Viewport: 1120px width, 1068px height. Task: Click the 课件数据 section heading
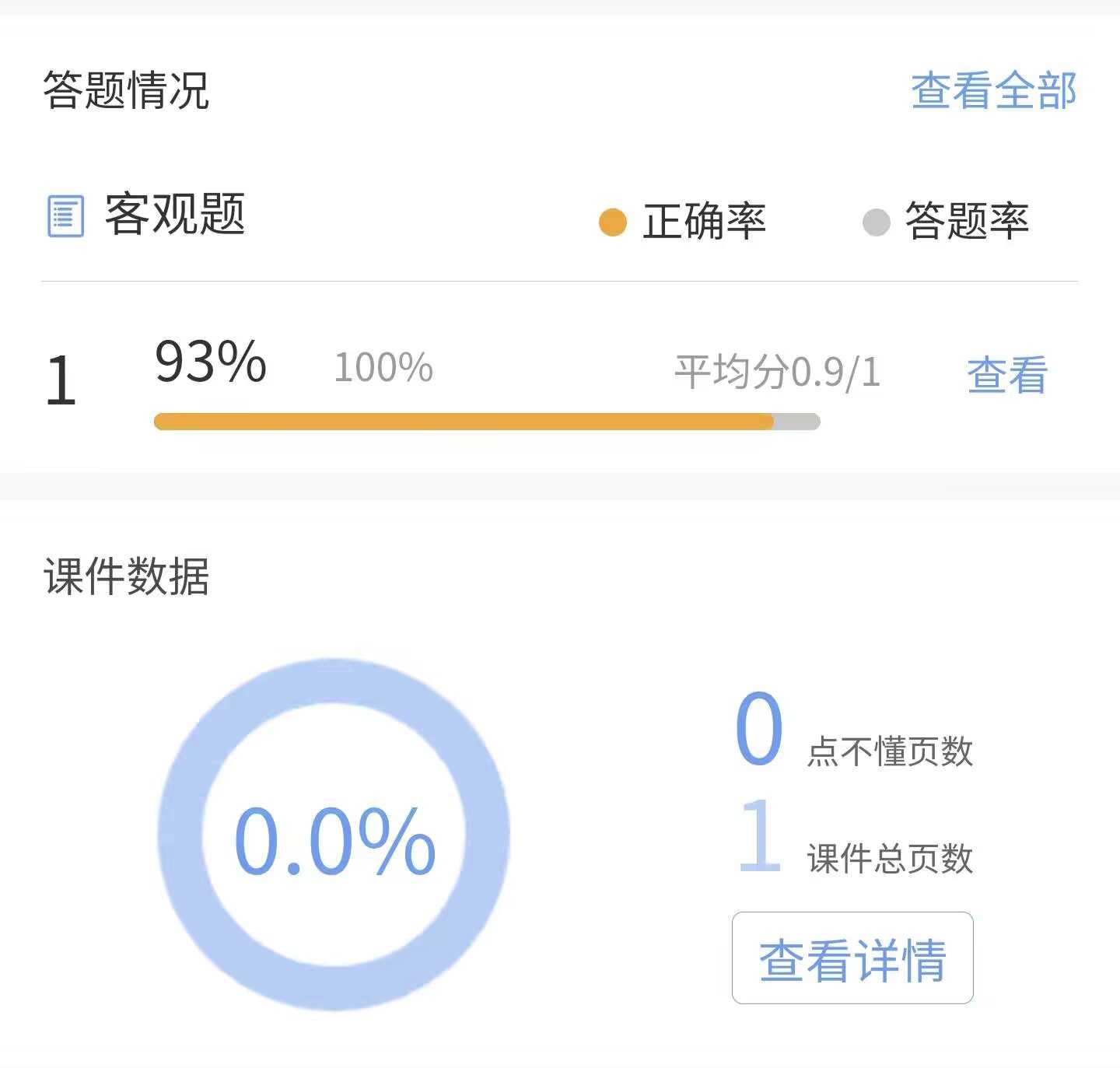[126, 576]
